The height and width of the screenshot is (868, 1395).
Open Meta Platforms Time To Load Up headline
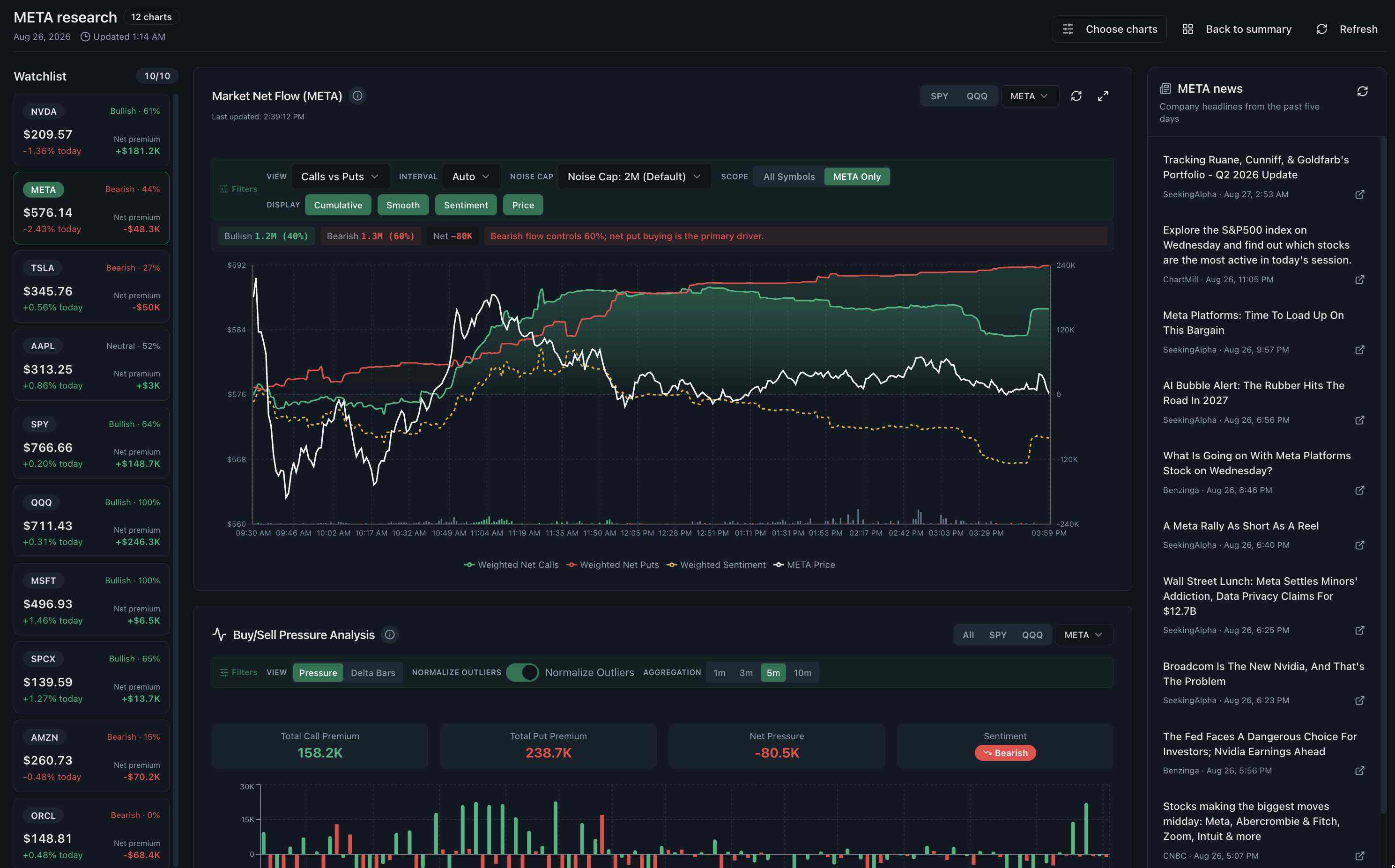tap(1253, 323)
